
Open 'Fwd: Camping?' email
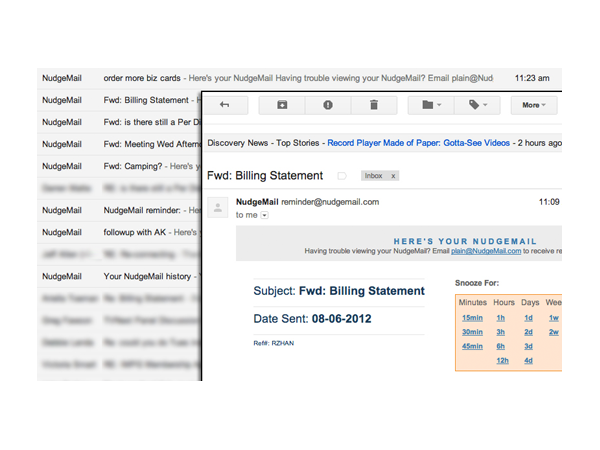point(119,166)
